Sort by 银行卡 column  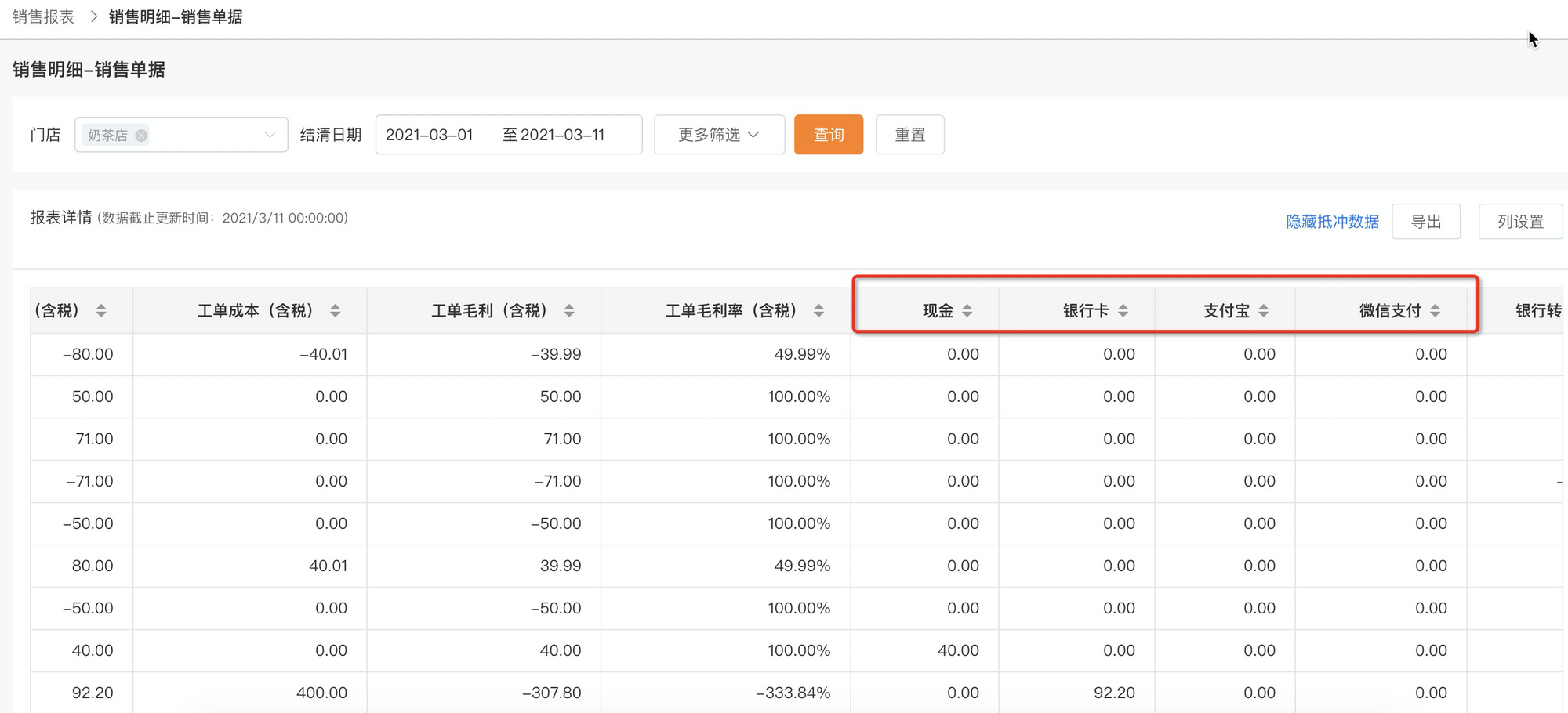[1123, 311]
